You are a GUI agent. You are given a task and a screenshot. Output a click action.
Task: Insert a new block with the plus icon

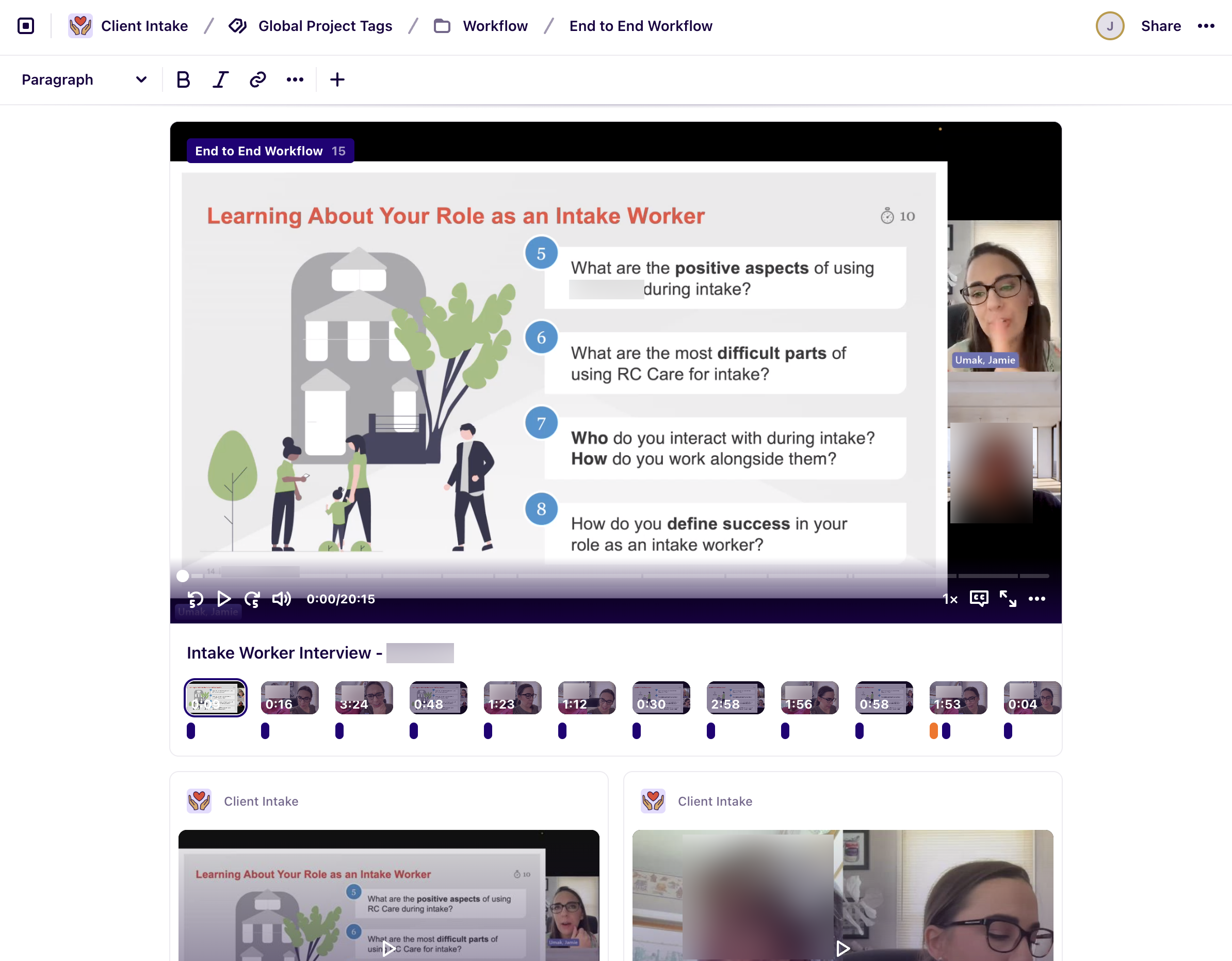337,79
